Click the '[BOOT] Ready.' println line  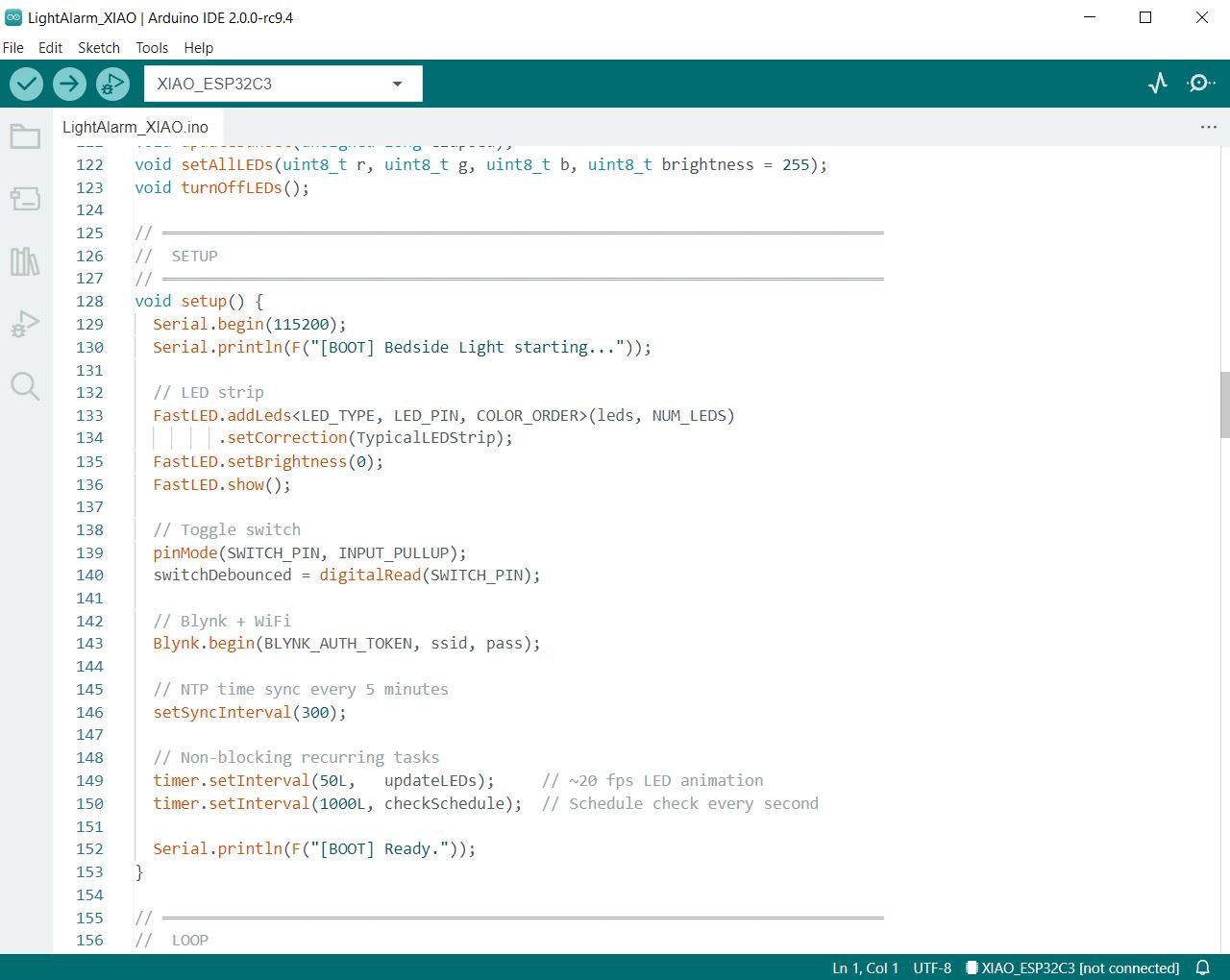point(314,849)
